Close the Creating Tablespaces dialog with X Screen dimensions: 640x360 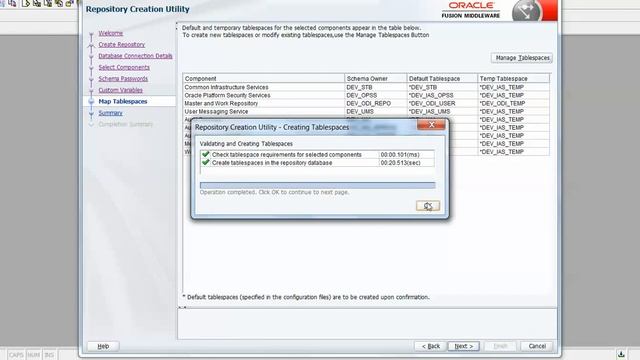pyautogui.click(x=431, y=124)
